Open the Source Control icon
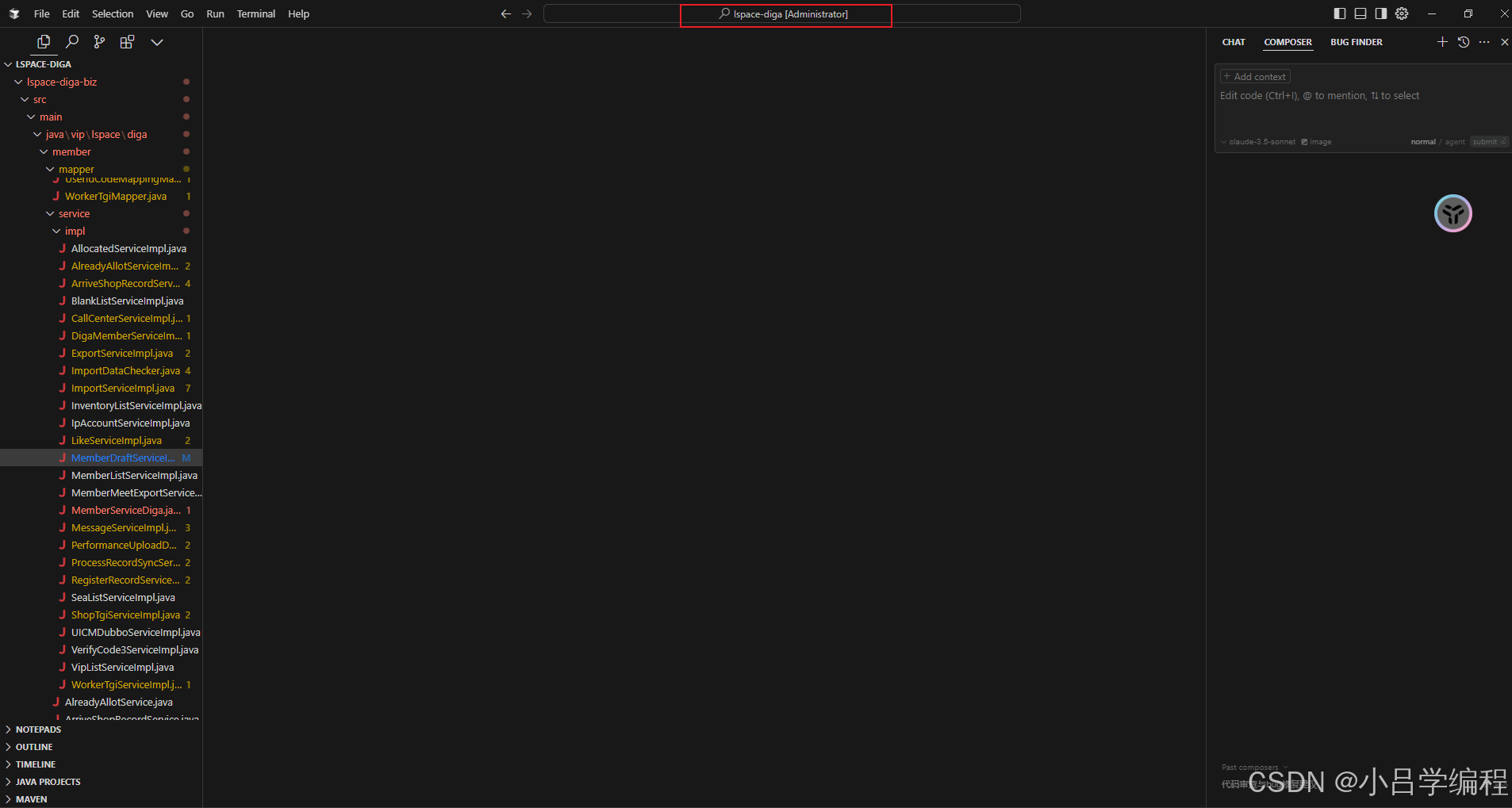The width and height of the screenshot is (1512, 808). [98, 41]
